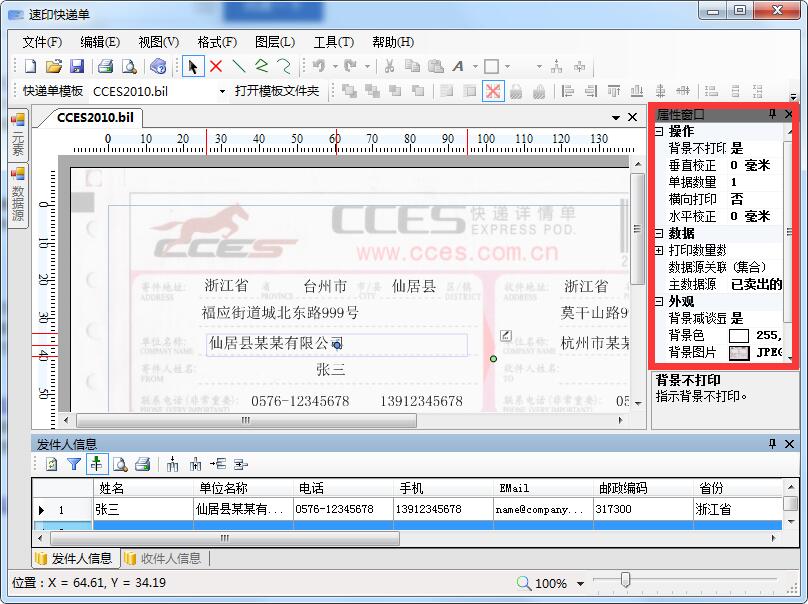Expand the 打印数量数 property node
The width and height of the screenshot is (808, 604).
coord(659,250)
